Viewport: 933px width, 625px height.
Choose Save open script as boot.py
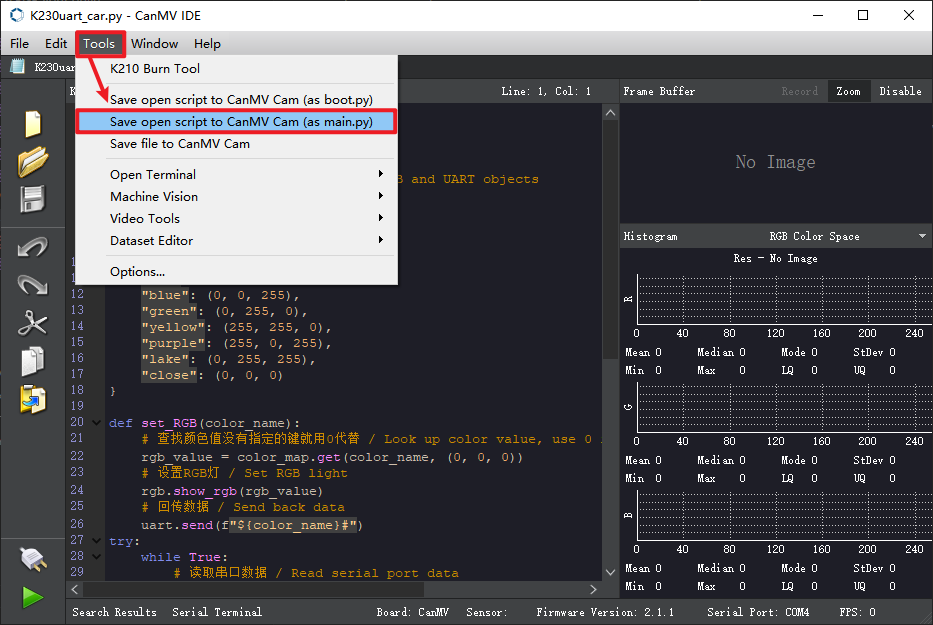(x=237, y=99)
